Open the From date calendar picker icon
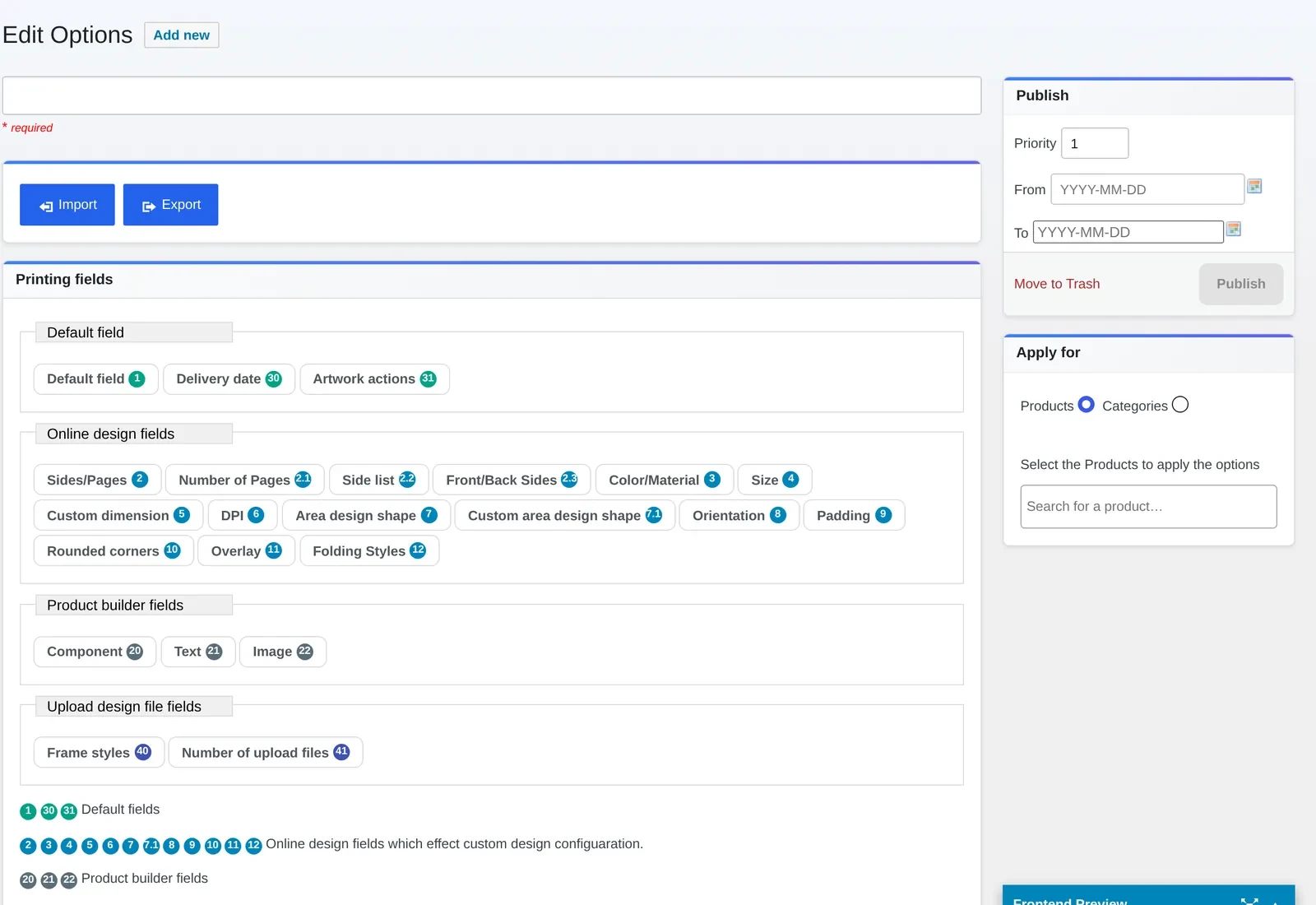Image resolution: width=1316 pixels, height=905 pixels. (x=1254, y=186)
